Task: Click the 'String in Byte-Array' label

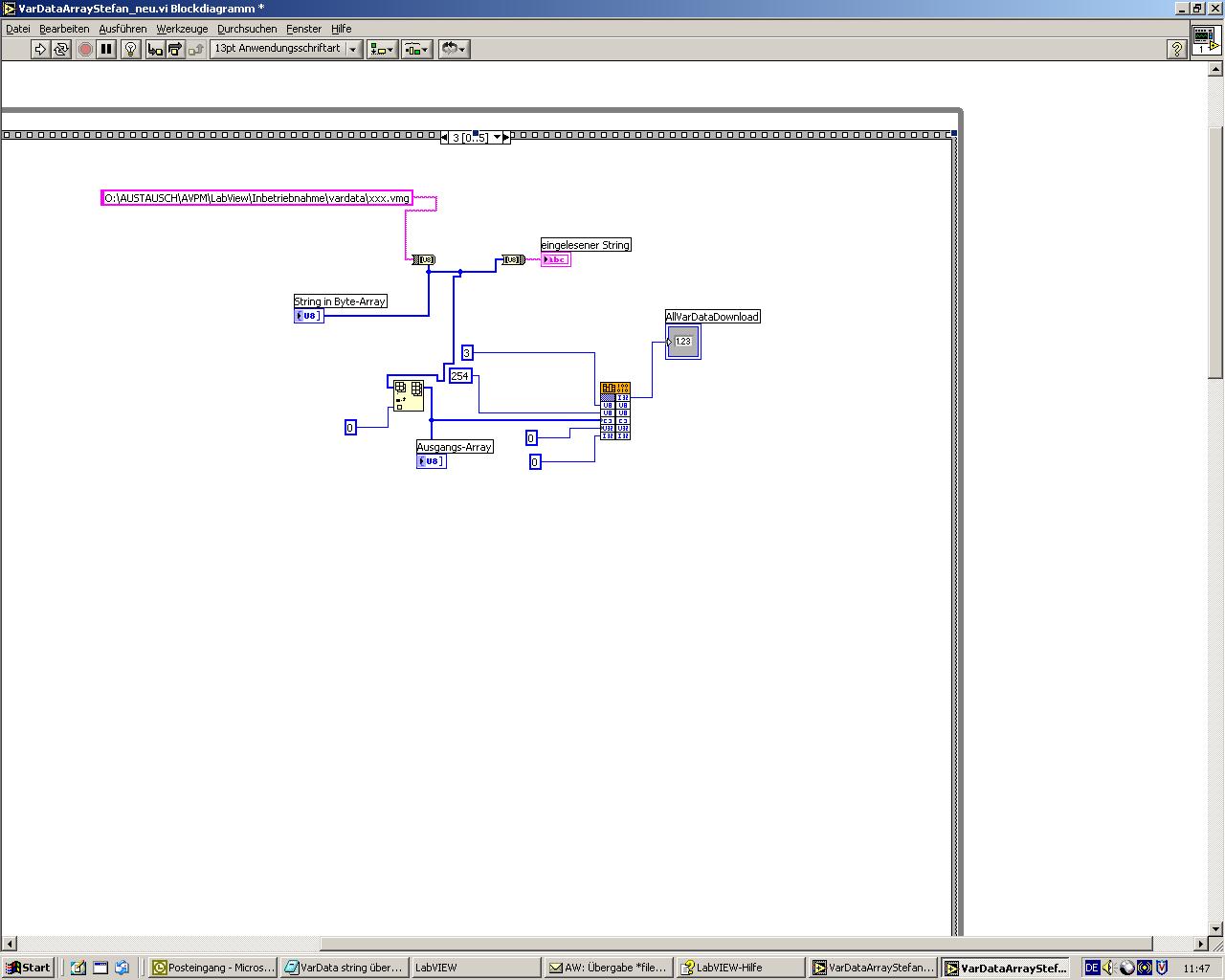Action: point(340,301)
